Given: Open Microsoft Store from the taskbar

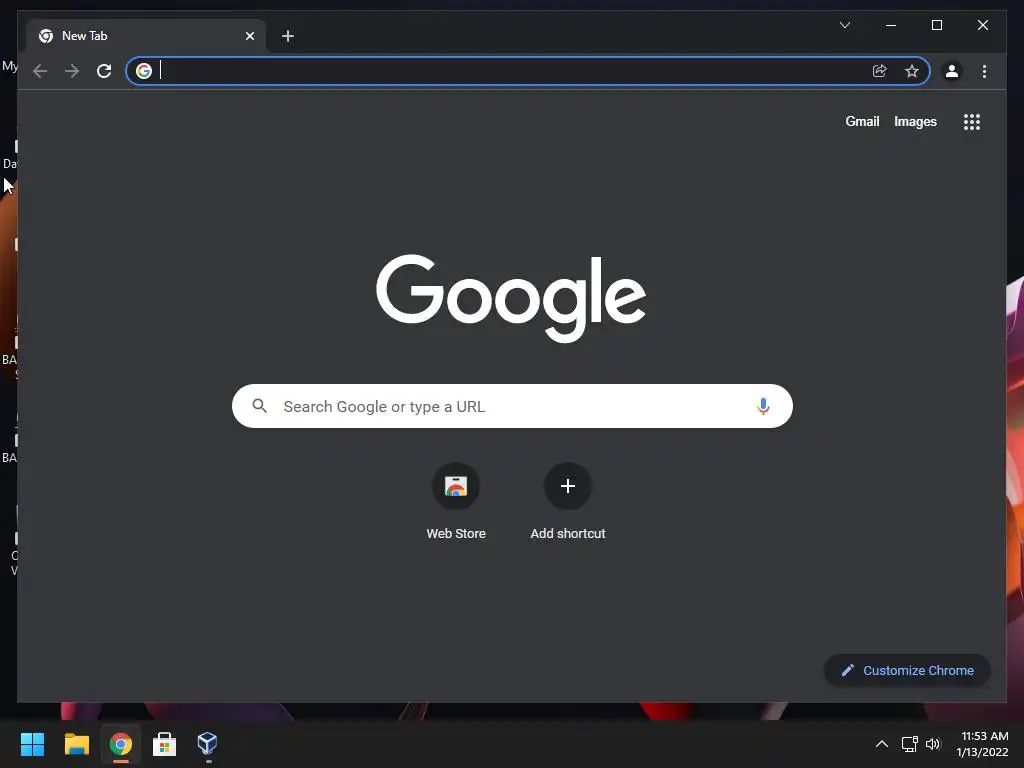Looking at the screenshot, I should point(165,744).
